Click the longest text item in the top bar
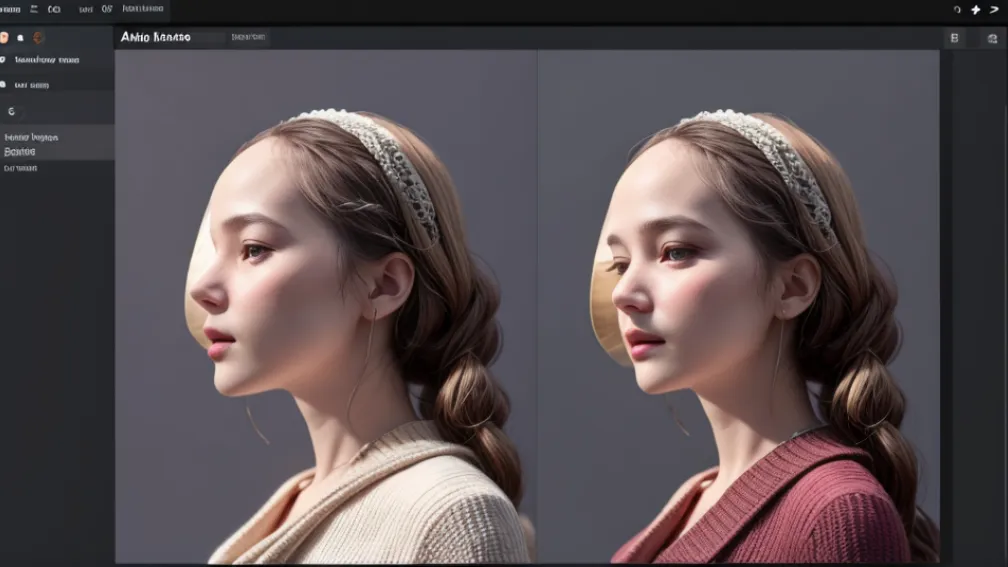The width and height of the screenshot is (1008, 567). (145, 9)
